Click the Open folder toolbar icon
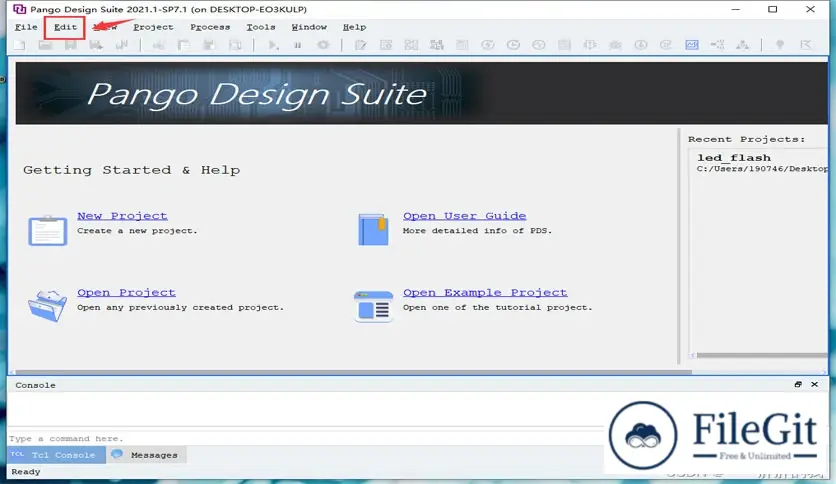Screen dimensions: 836x484 tap(45, 45)
